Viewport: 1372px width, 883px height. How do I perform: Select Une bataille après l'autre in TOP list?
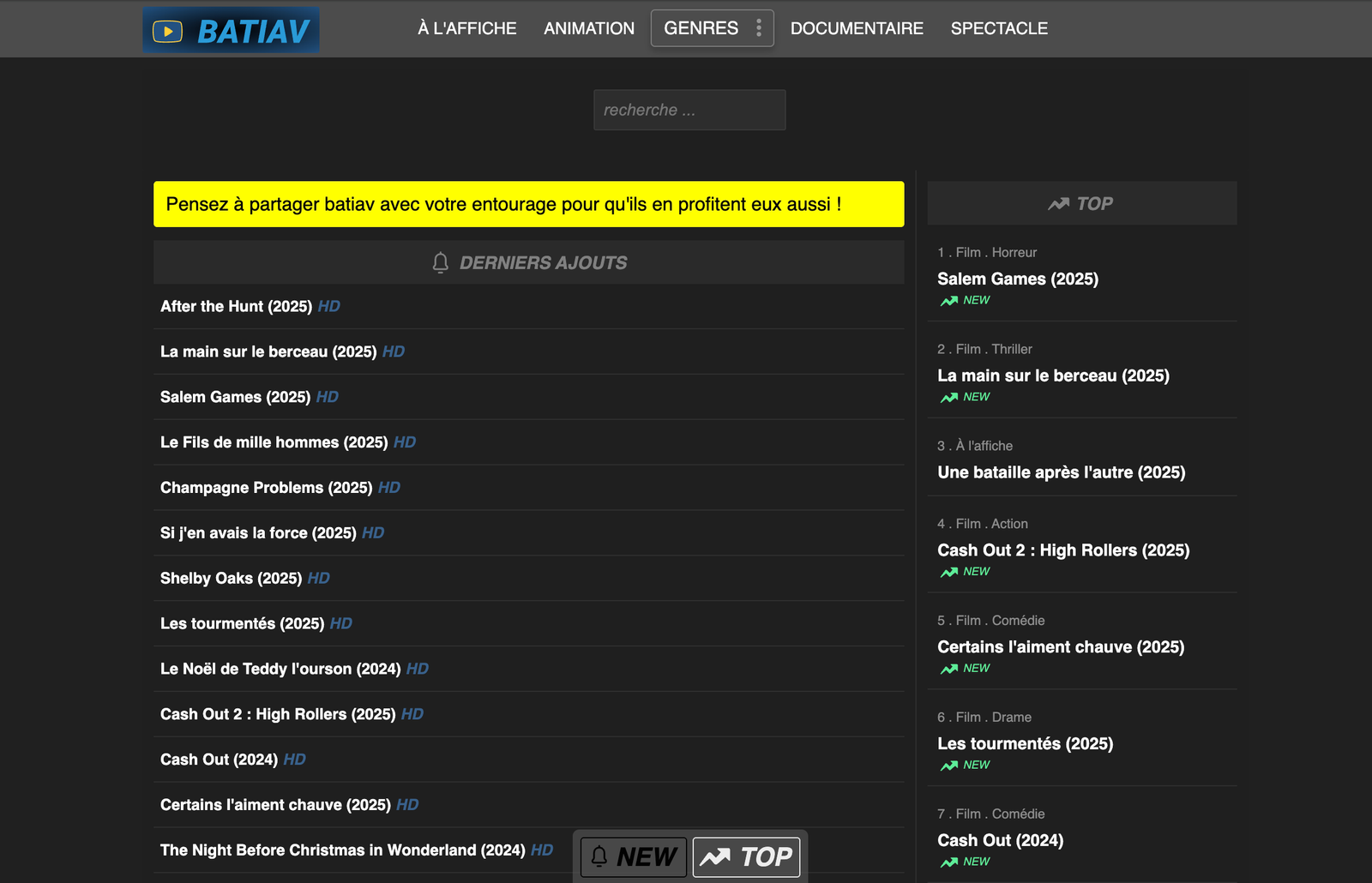(1061, 472)
